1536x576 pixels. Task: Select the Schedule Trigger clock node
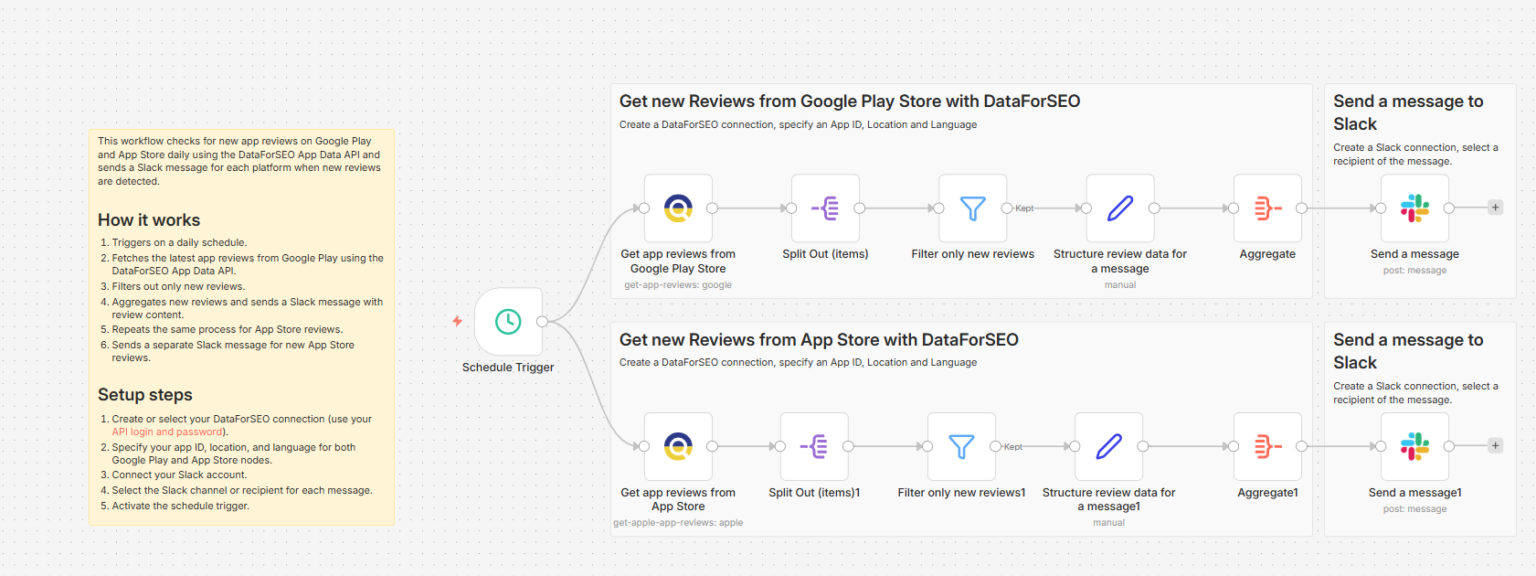click(508, 321)
